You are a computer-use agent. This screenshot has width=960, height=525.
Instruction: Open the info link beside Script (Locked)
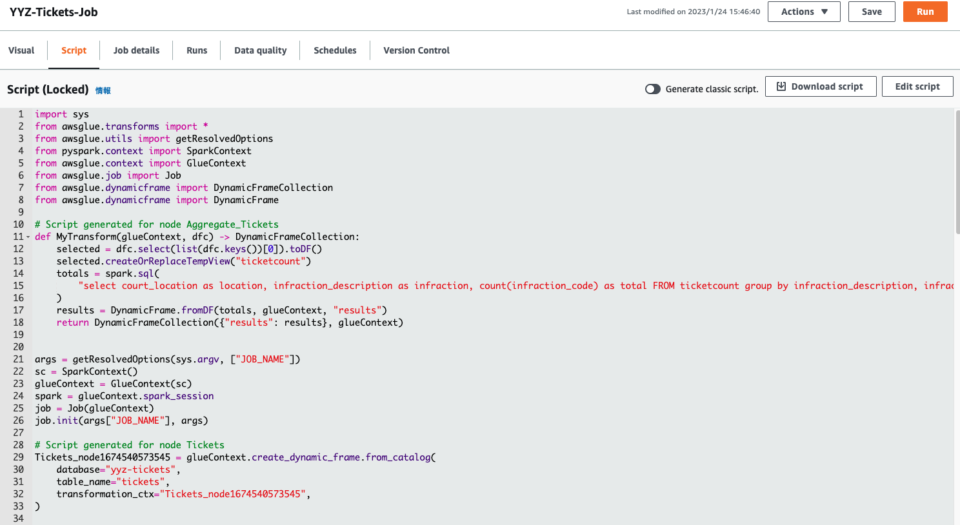click(x=103, y=90)
